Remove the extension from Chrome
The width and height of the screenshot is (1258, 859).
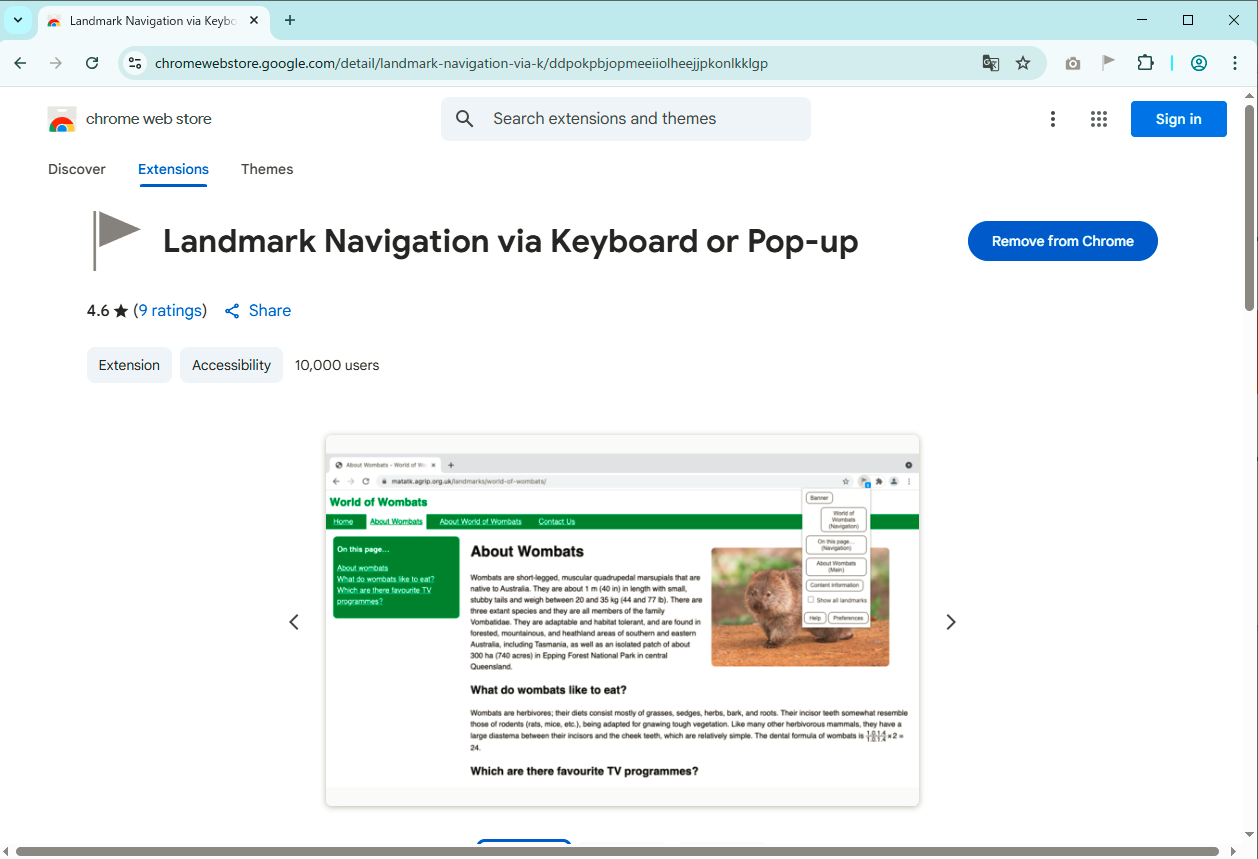tap(1063, 241)
